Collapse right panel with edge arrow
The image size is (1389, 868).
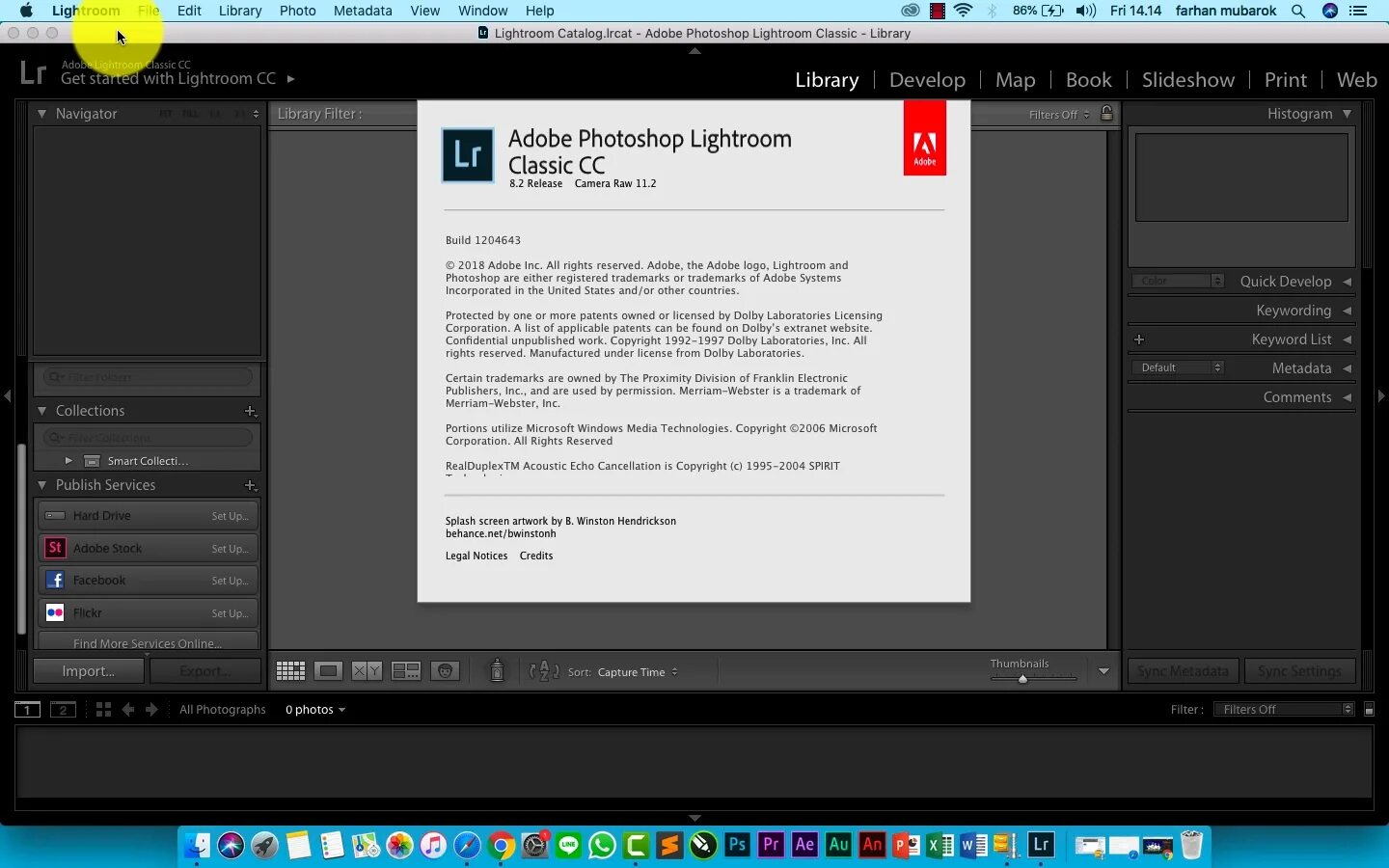tap(1381, 395)
